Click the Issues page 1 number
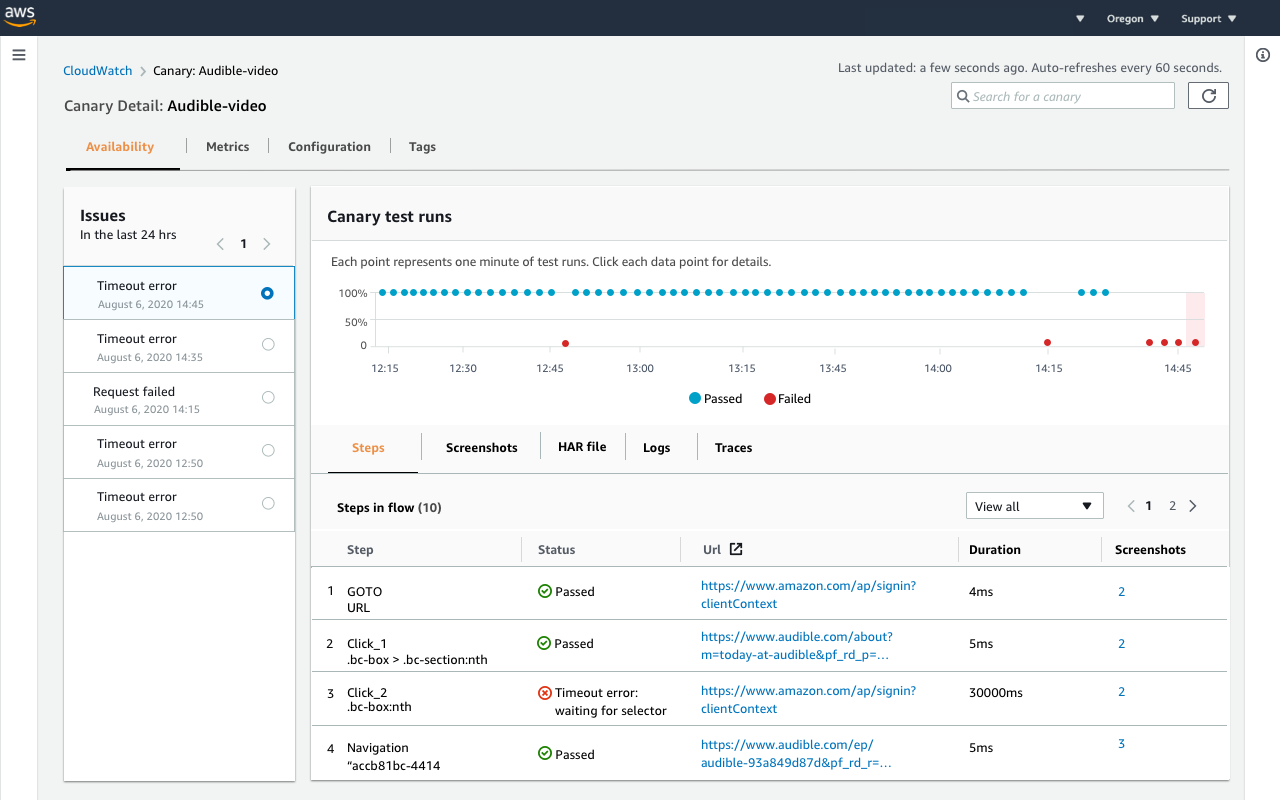 243,244
